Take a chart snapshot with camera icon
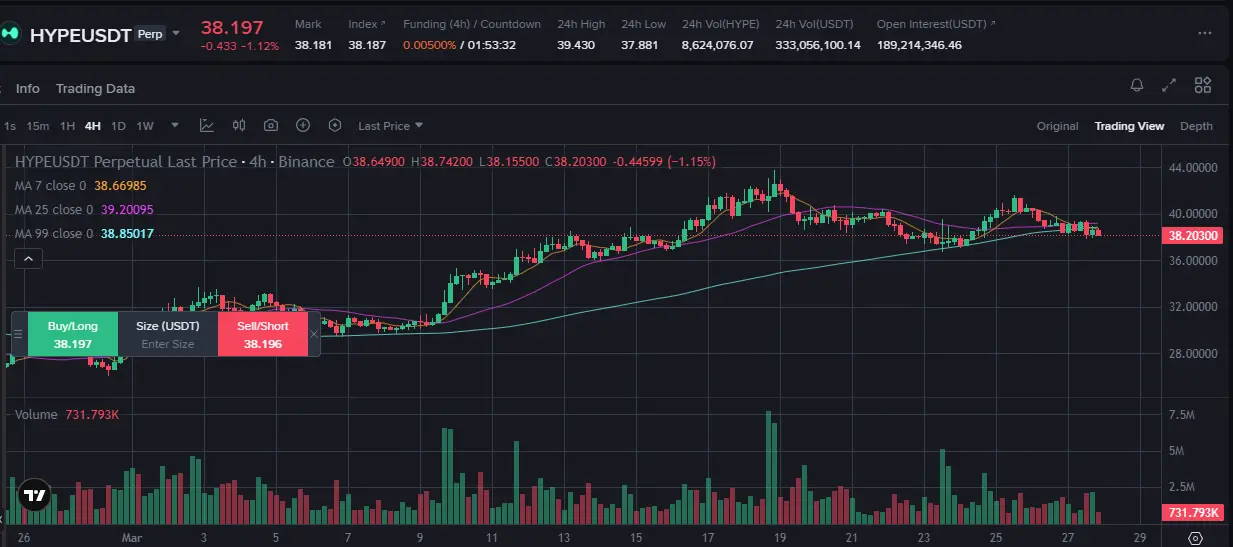The width and height of the screenshot is (1233, 547). click(271, 126)
